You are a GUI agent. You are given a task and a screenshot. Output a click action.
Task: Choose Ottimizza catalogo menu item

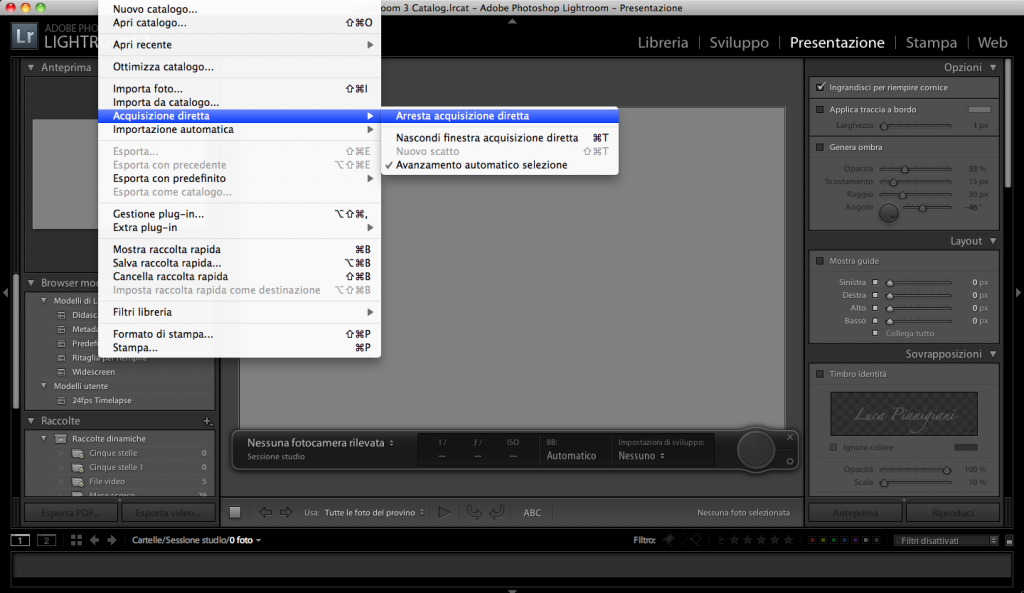coord(239,67)
